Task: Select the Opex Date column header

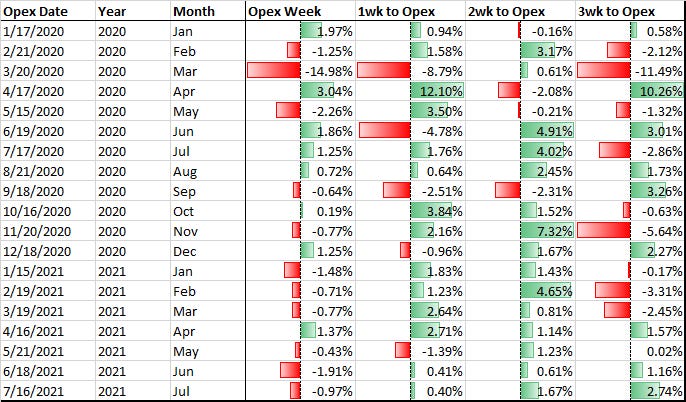Action: pyautogui.click(x=48, y=11)
